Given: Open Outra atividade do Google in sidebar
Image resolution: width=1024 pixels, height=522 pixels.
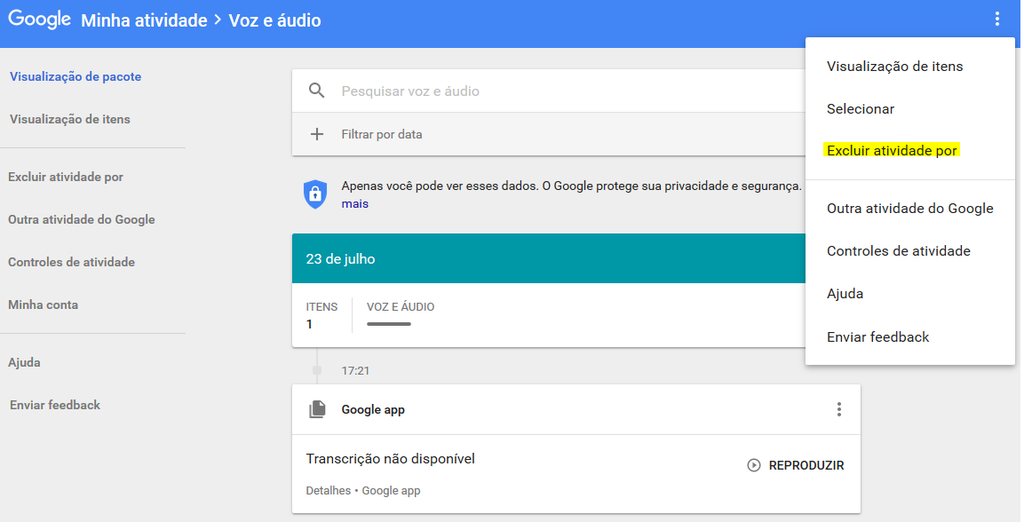Looking at the screenshot, I should click(x=82, y=220).
